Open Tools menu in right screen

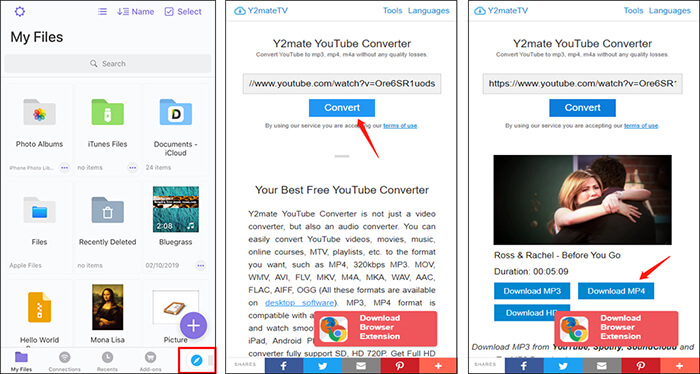tap(633, 11)
